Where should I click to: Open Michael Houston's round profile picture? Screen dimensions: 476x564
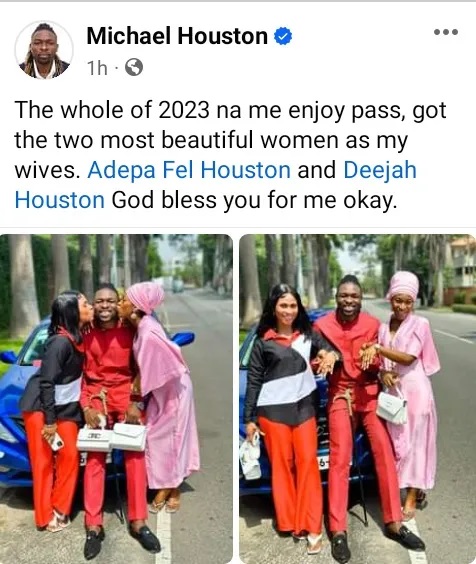pos(44,50)
